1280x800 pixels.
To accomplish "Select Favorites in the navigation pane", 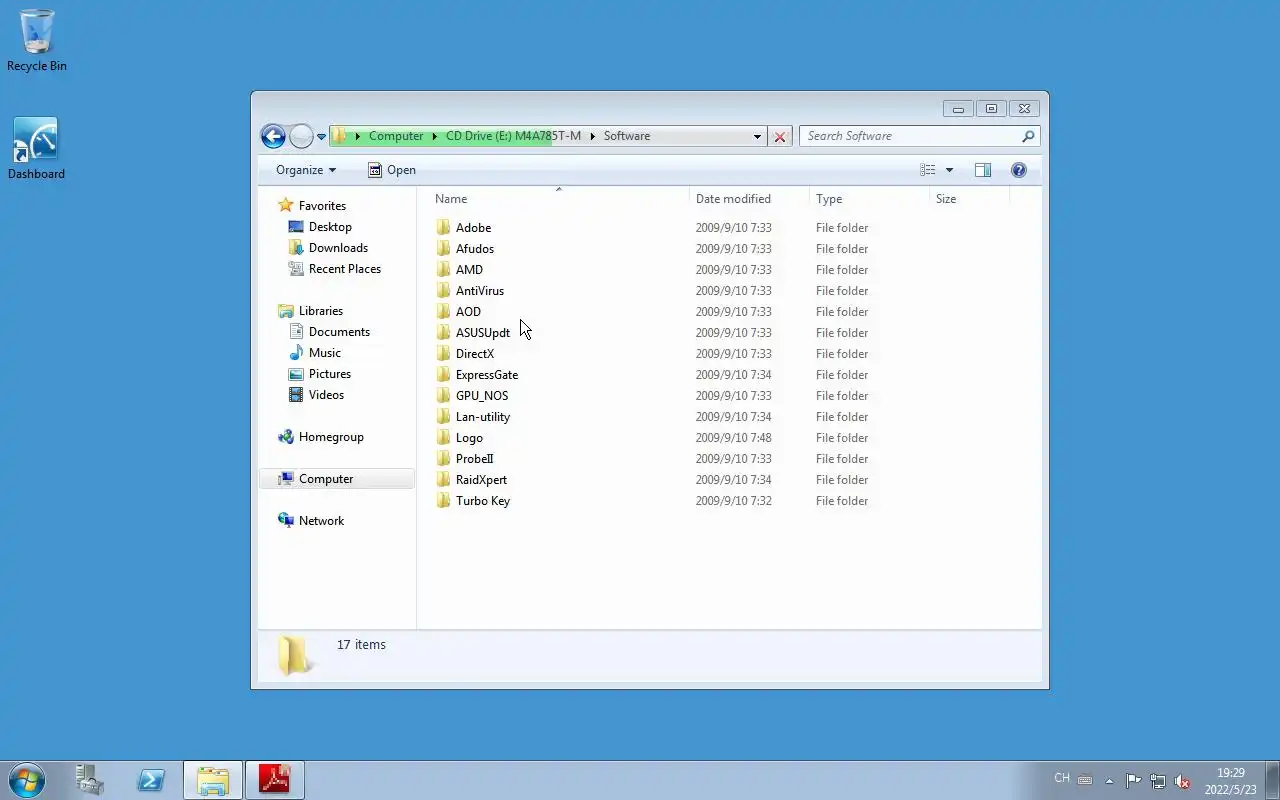I will [312, 206].
